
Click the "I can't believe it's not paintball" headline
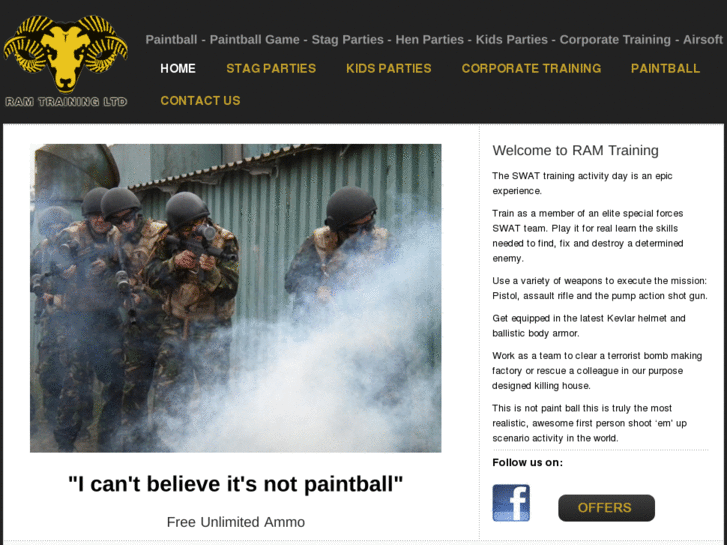click(x=236, y=484)
